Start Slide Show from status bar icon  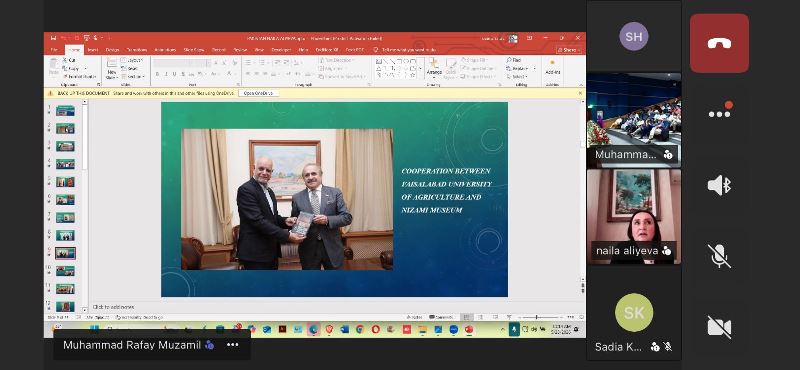pos(509,317)
